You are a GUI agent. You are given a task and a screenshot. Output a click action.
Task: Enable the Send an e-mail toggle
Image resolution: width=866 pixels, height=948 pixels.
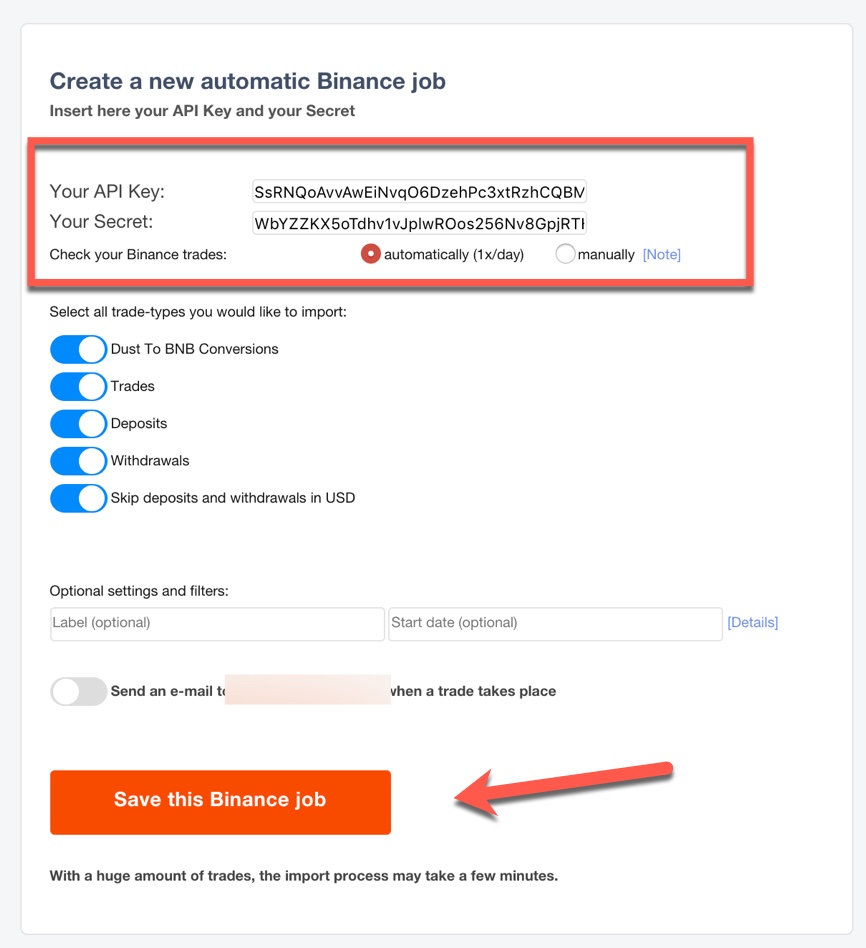[x=79, y=692]
